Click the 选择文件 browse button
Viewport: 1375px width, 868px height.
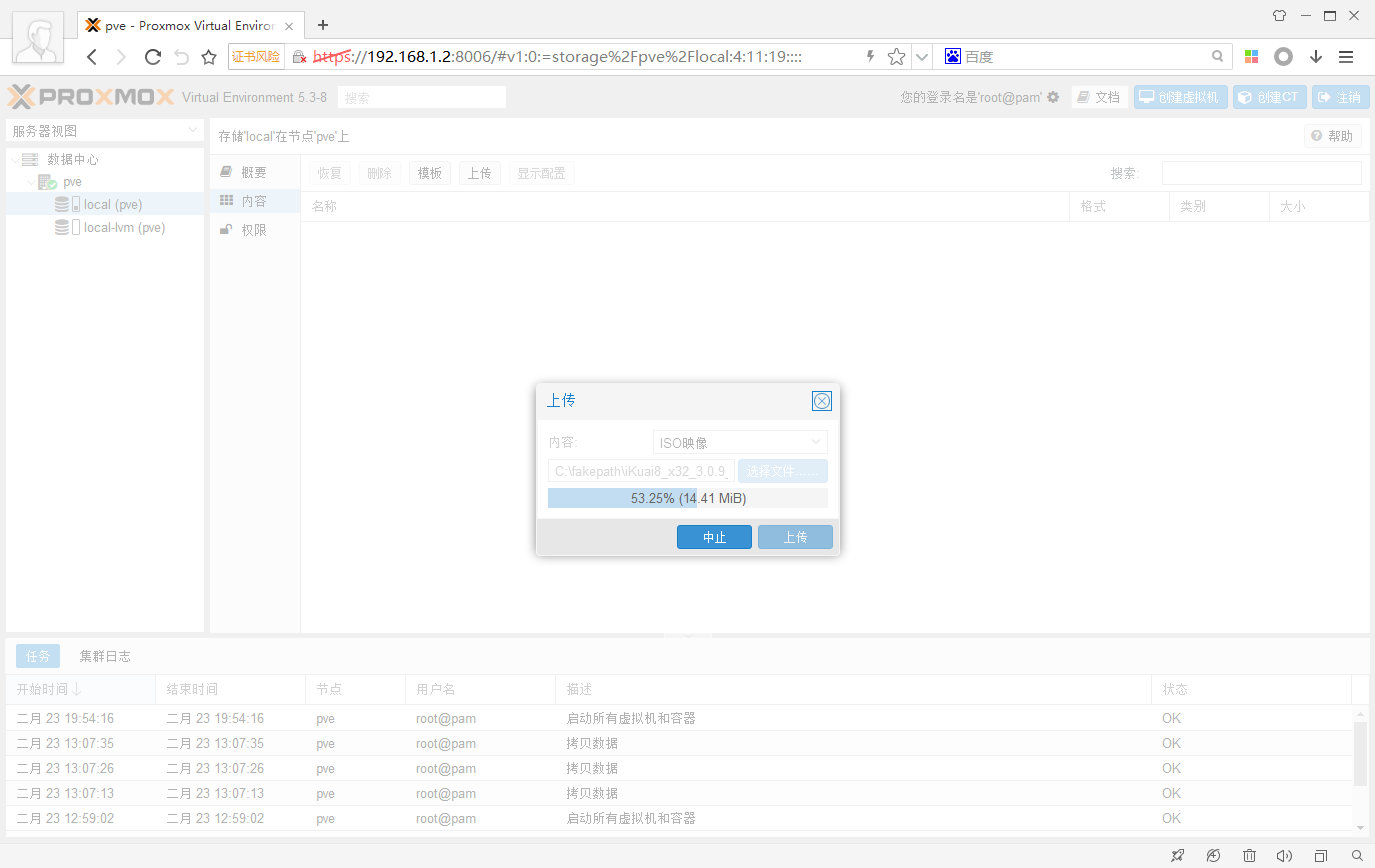[x=783, y=471]
